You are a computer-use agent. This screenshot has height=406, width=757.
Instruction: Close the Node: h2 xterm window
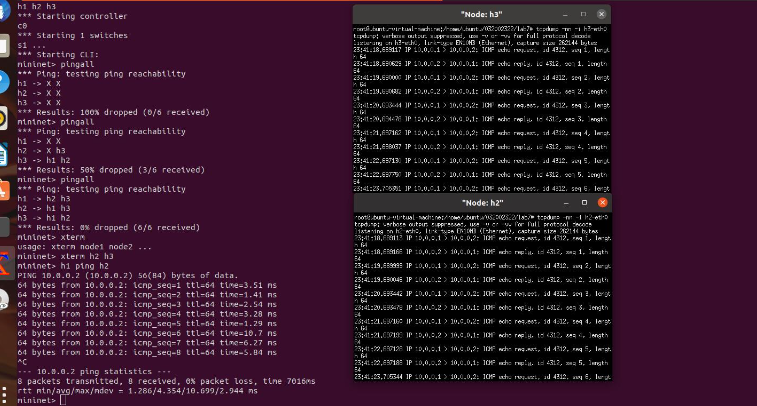[x=603, y=203]
